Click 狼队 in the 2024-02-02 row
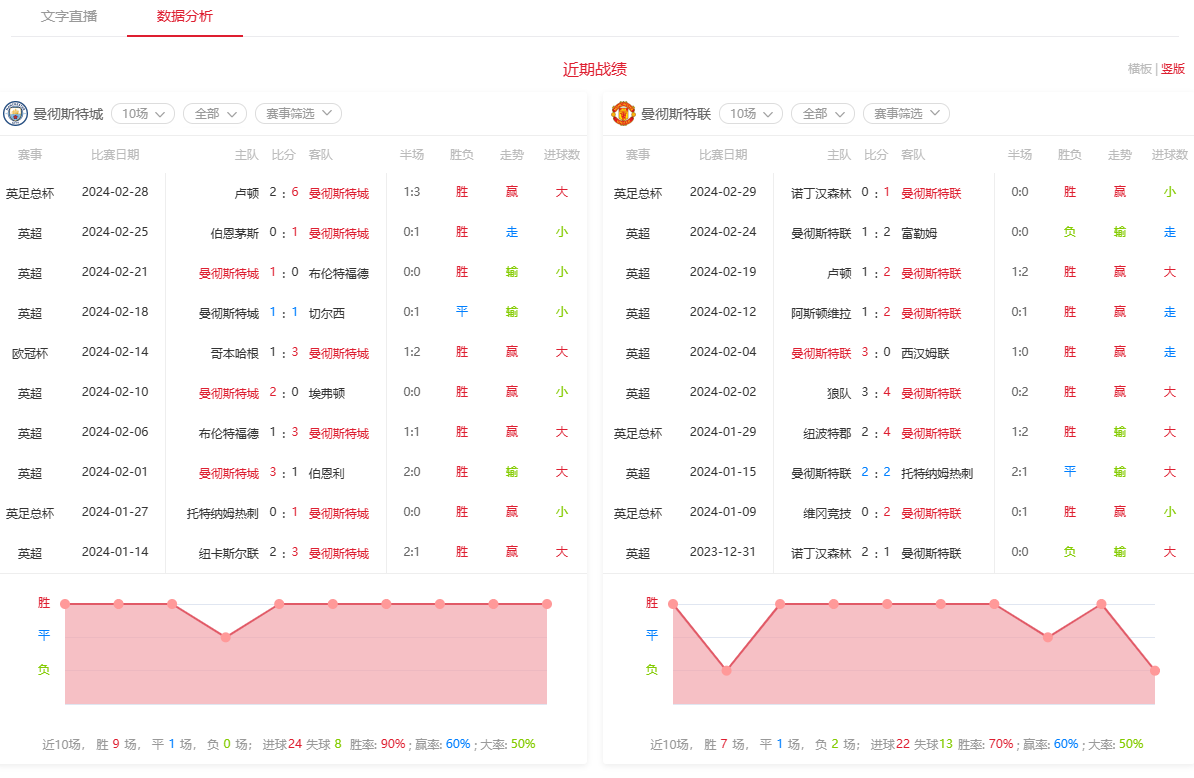Image resolution: width=1194 pixels, height=778 pixels. (839, 393)
